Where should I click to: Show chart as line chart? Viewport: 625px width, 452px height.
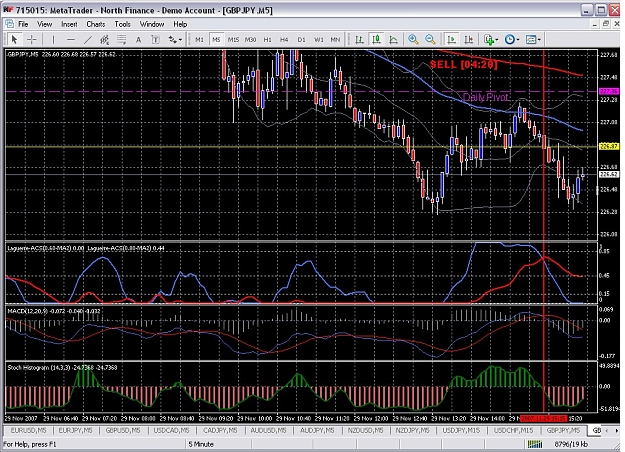(393, 39)
